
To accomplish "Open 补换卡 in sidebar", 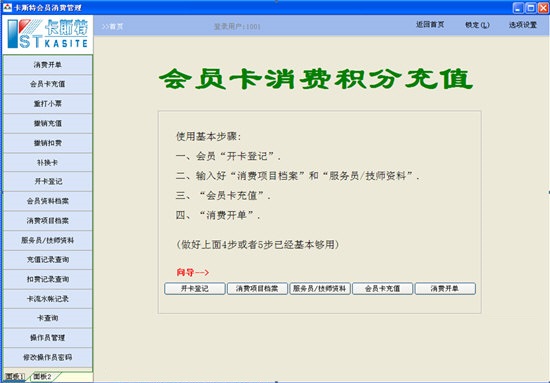I will (48, 163).
